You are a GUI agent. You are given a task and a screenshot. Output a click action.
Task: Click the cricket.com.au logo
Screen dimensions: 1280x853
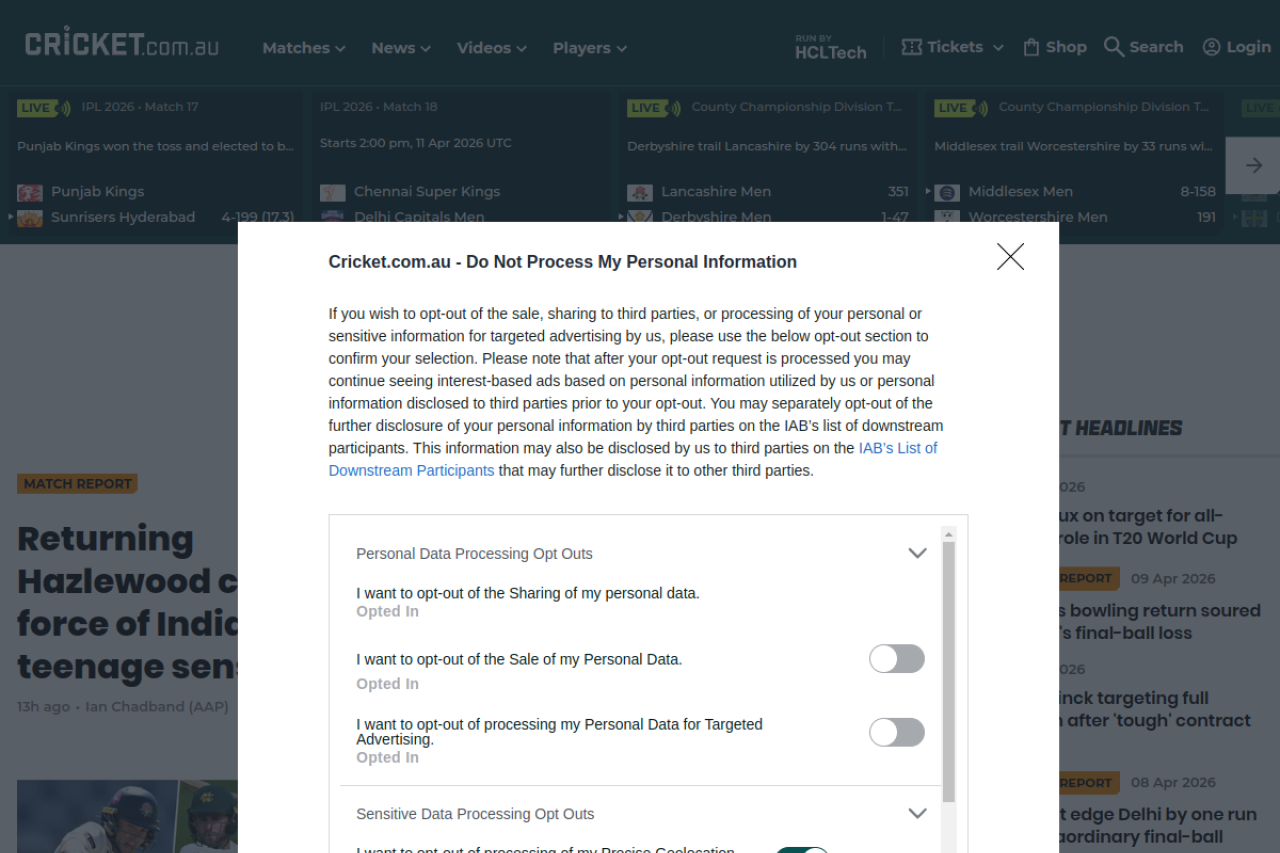click(x=121, y=44)
